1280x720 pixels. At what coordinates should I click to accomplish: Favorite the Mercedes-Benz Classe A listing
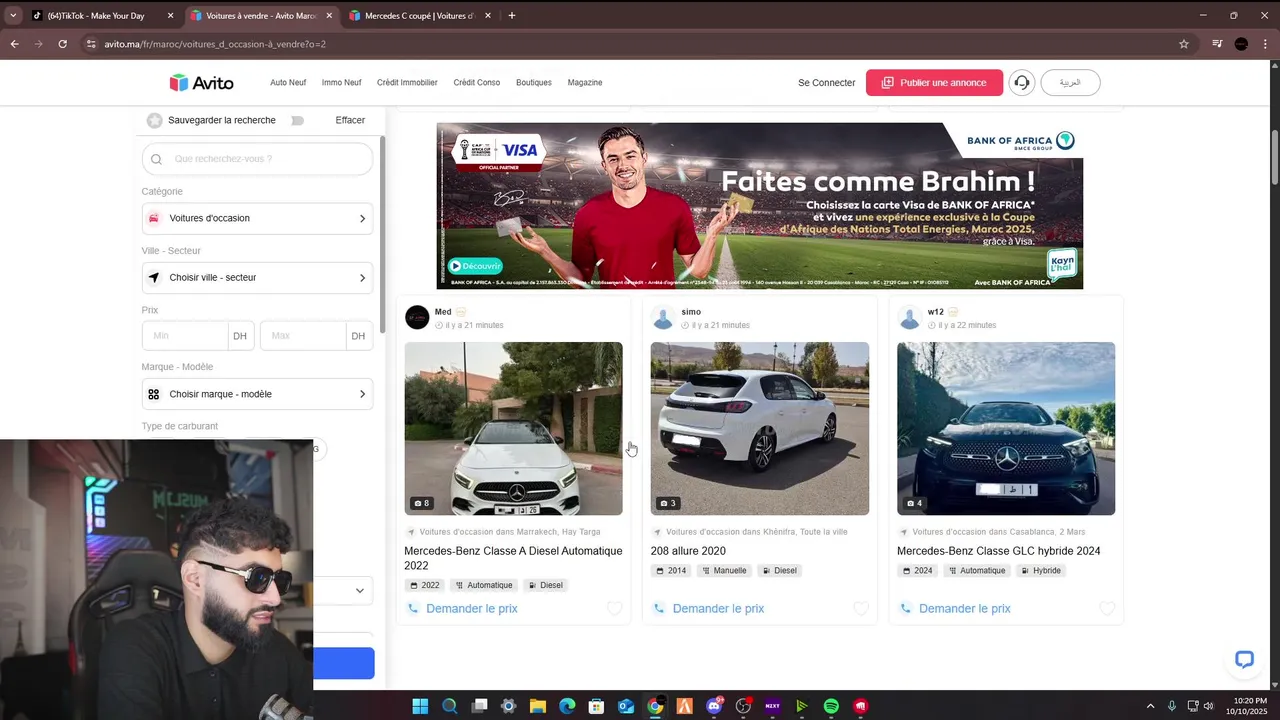[x=614, y=608]
